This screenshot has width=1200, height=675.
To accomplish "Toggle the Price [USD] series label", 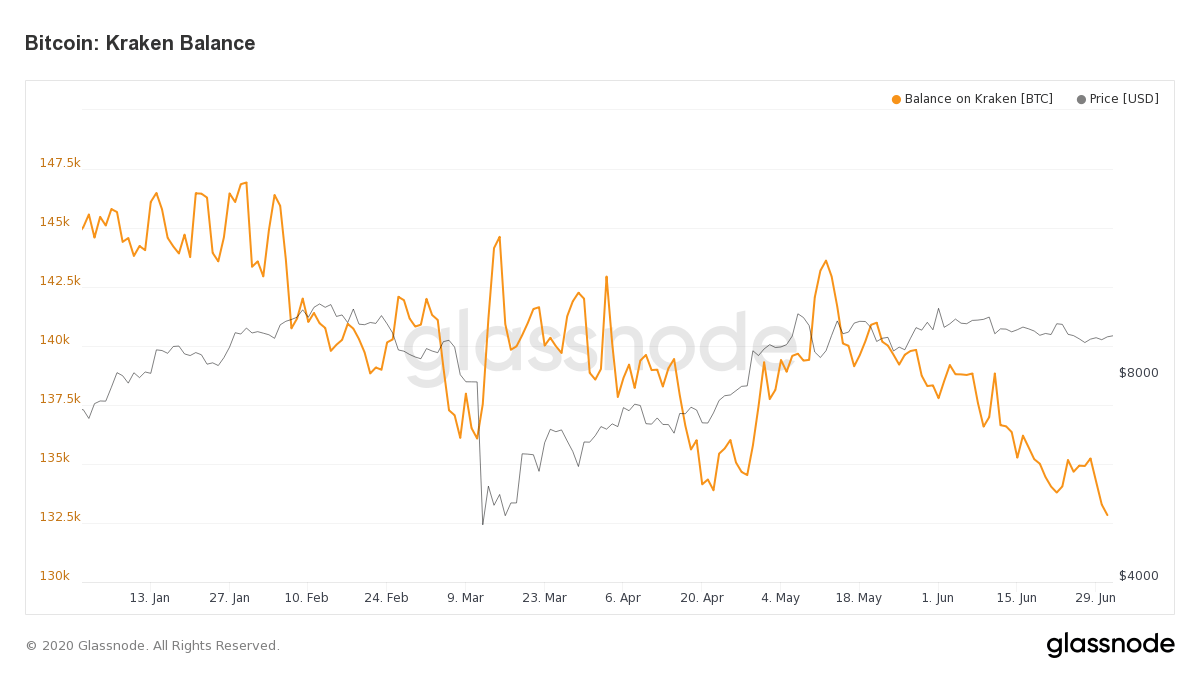I will click(x=1124, y=99).
